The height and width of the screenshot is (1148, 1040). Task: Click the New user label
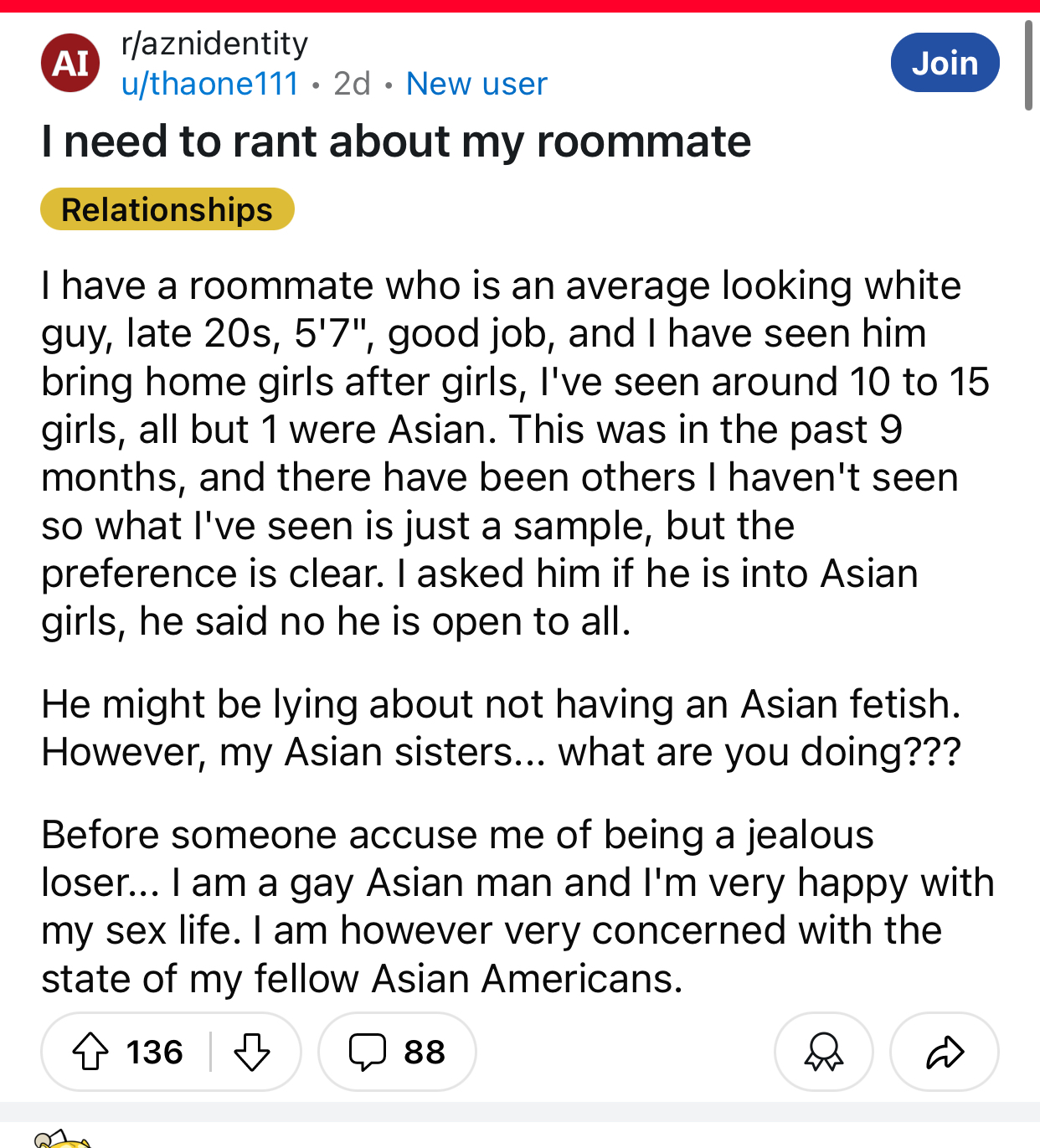476,84
